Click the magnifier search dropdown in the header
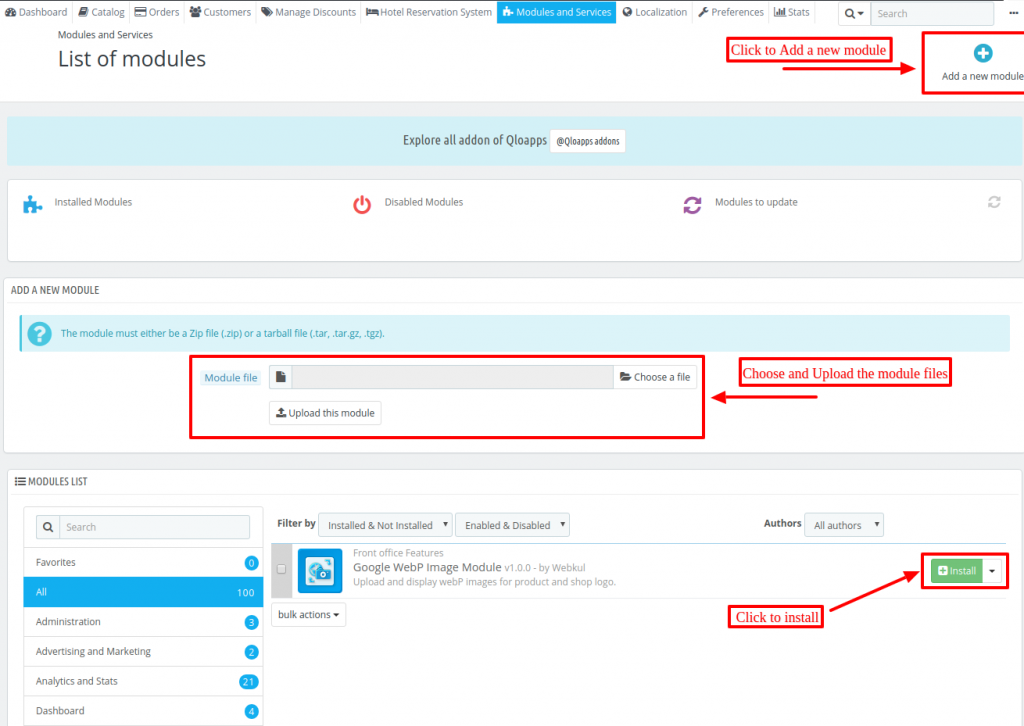The height and width of the screenshot is (726, 1024). [x=854, y=13]
